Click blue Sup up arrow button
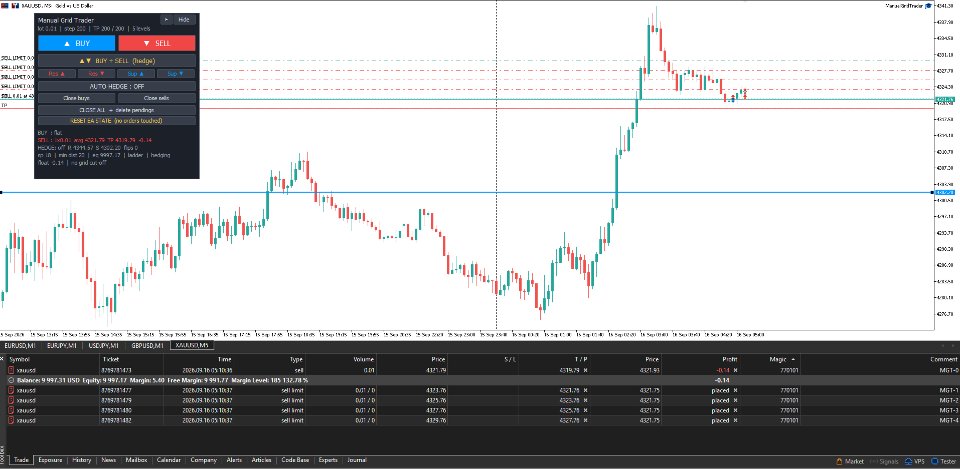The image size is (960, 469). point(136,73)
